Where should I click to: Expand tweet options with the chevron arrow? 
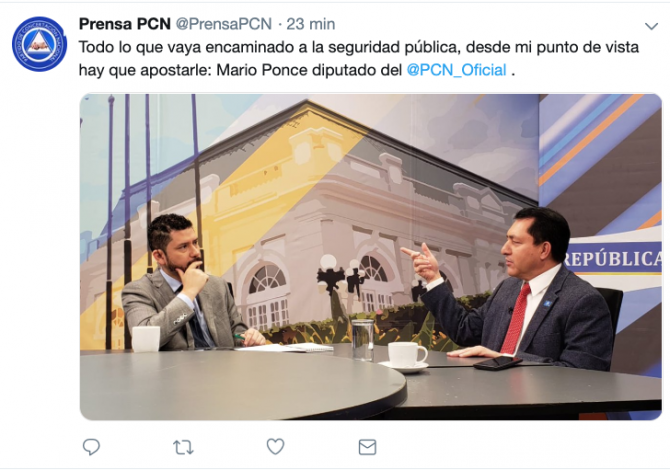651,26
